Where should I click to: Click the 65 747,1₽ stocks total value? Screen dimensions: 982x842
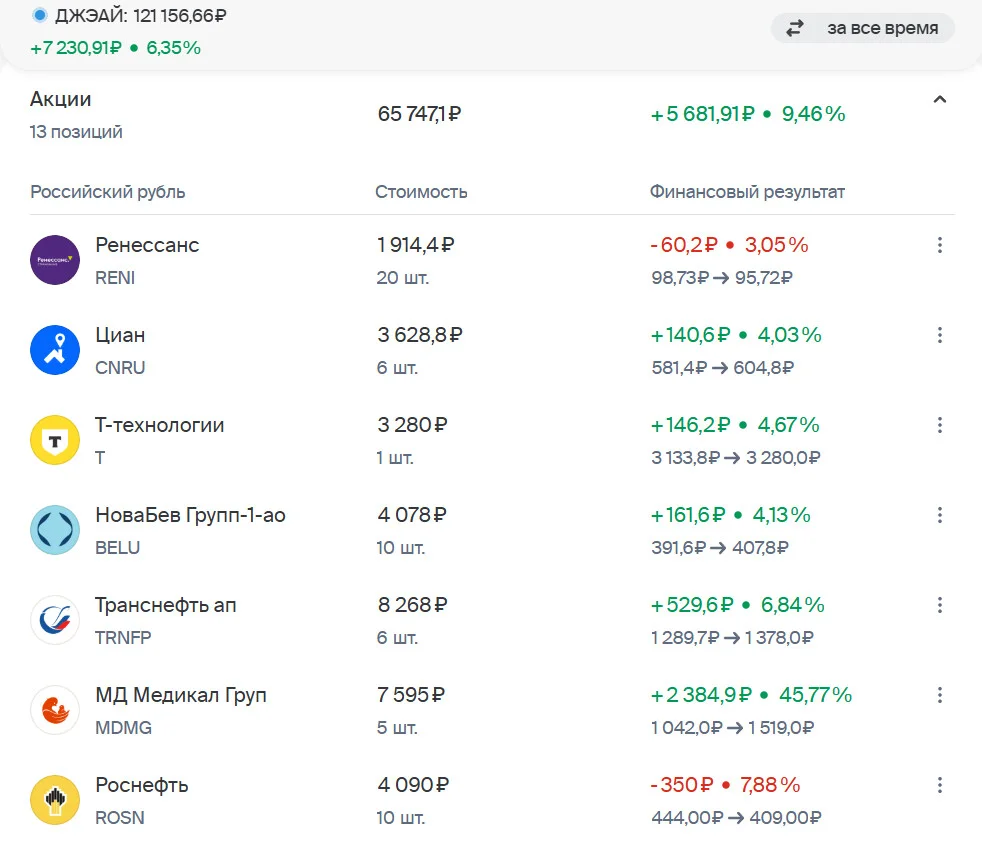tap(419, 114)
